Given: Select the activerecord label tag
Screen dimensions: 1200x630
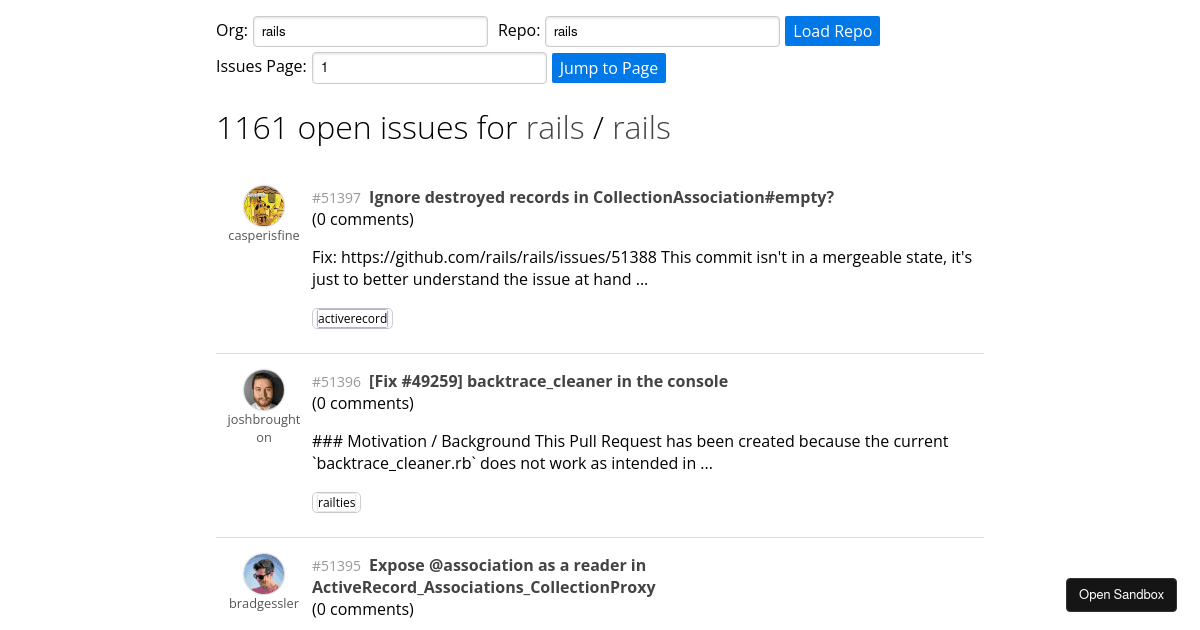Looking at the screenshot, I should [352, 318].
